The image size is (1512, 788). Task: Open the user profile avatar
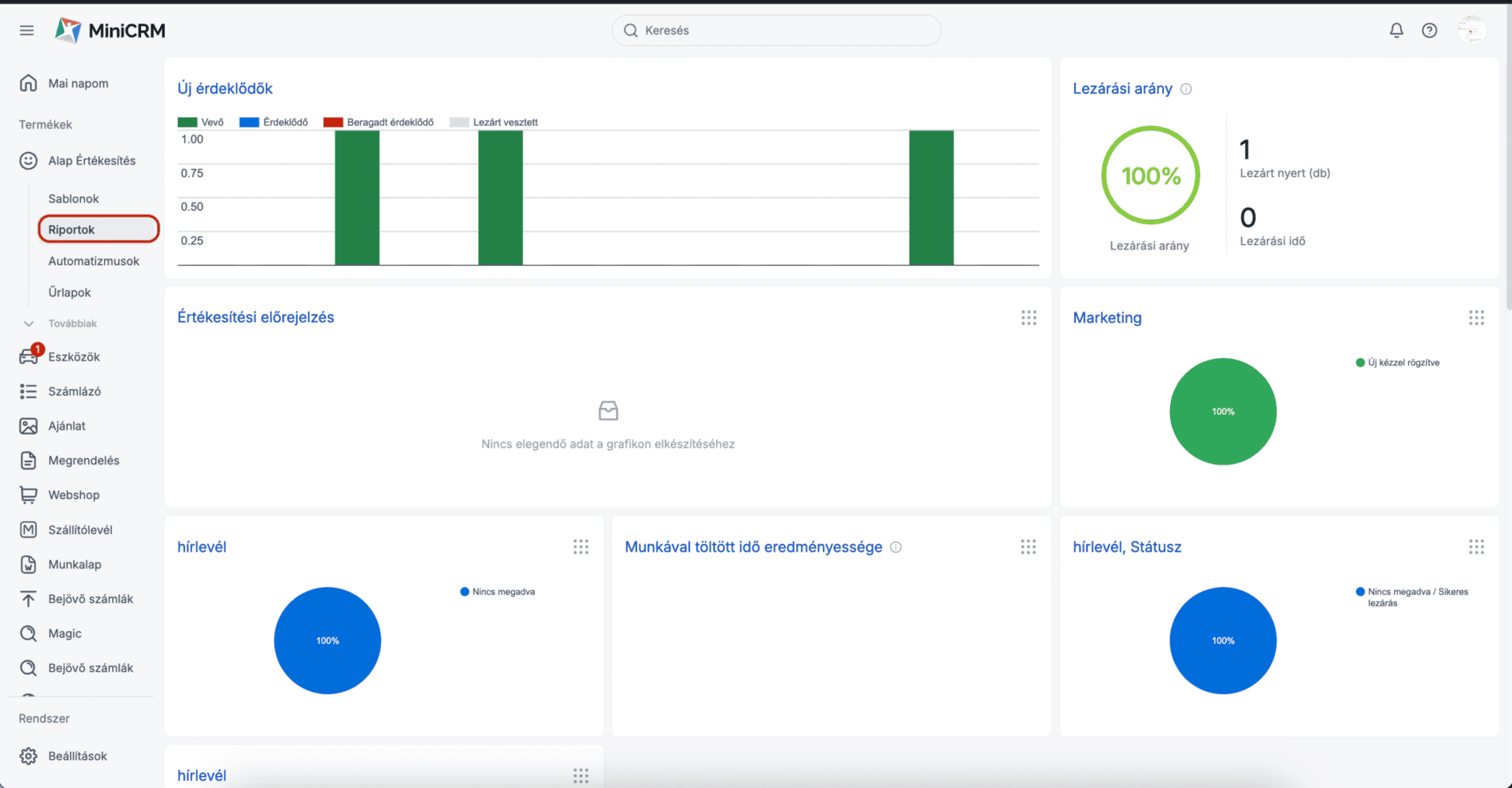click(x=1471, y=31)
